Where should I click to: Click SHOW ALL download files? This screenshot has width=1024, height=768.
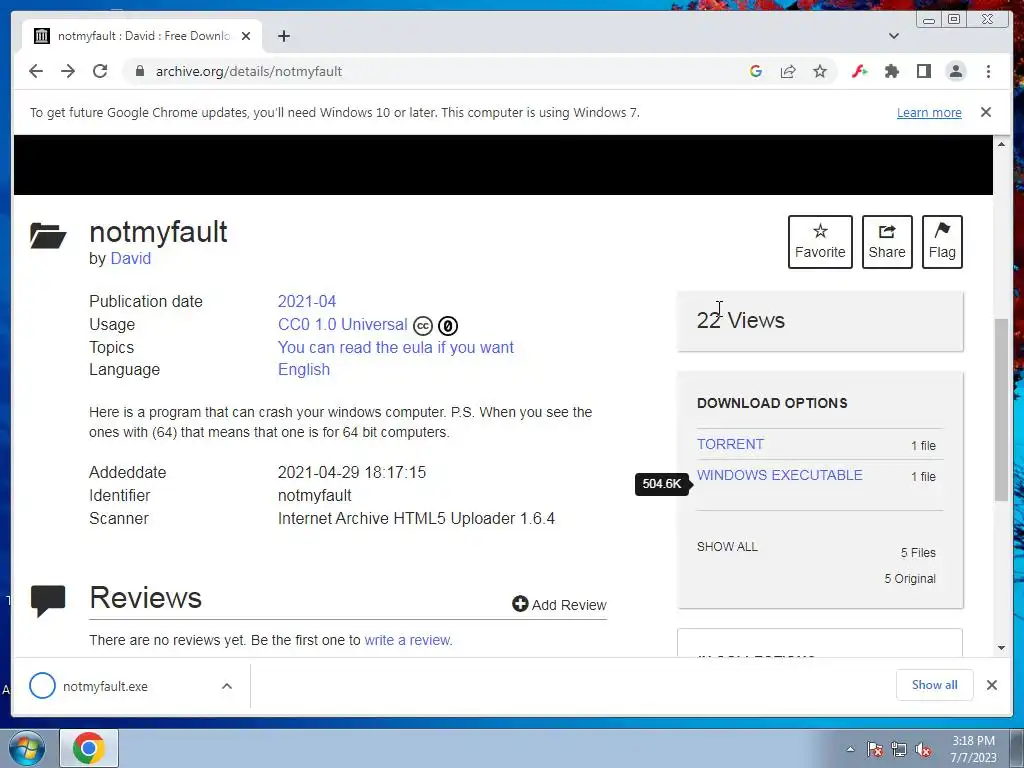(x=727, y=547)
